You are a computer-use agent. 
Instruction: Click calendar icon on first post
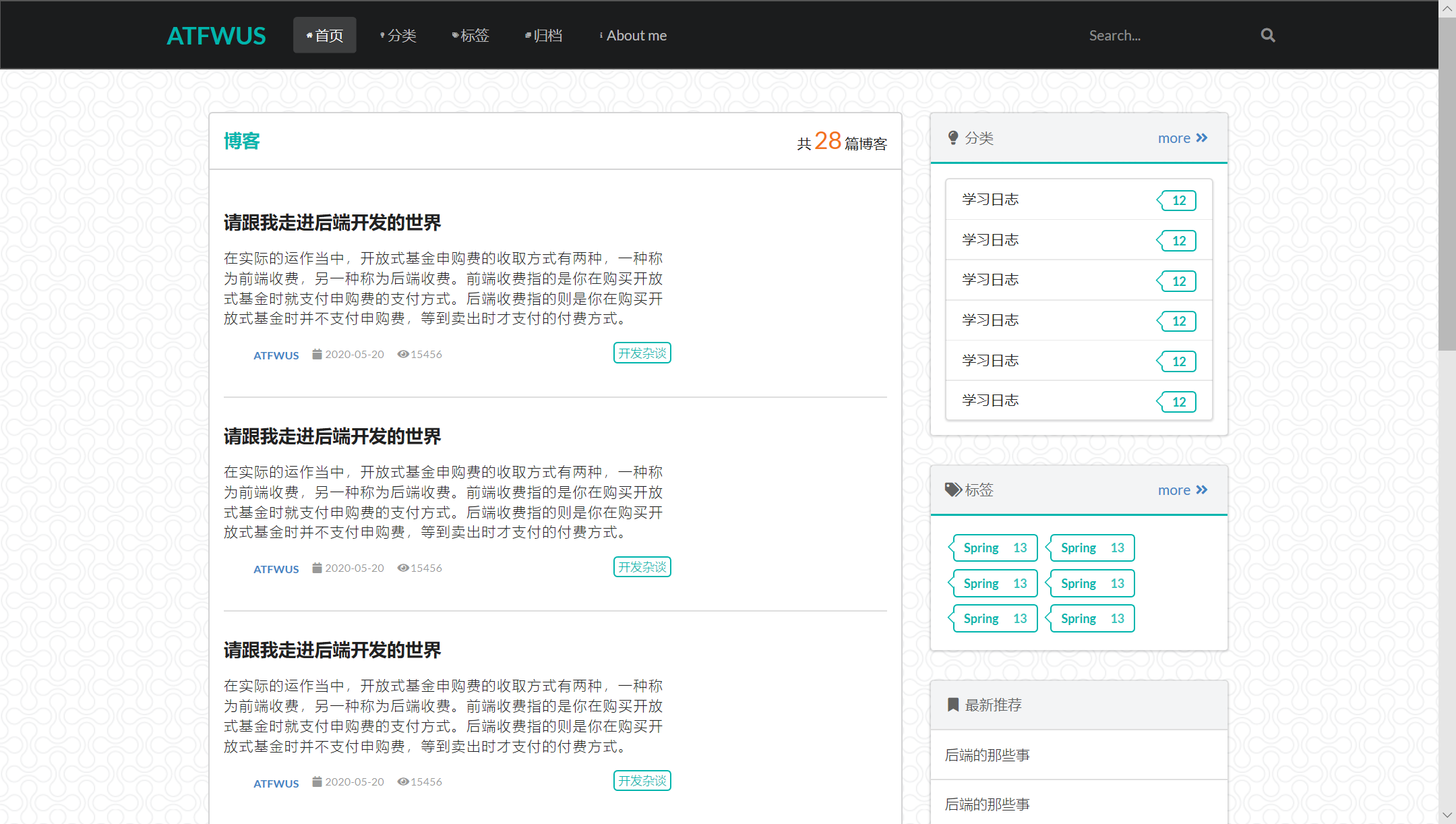(x=317, y=354)
